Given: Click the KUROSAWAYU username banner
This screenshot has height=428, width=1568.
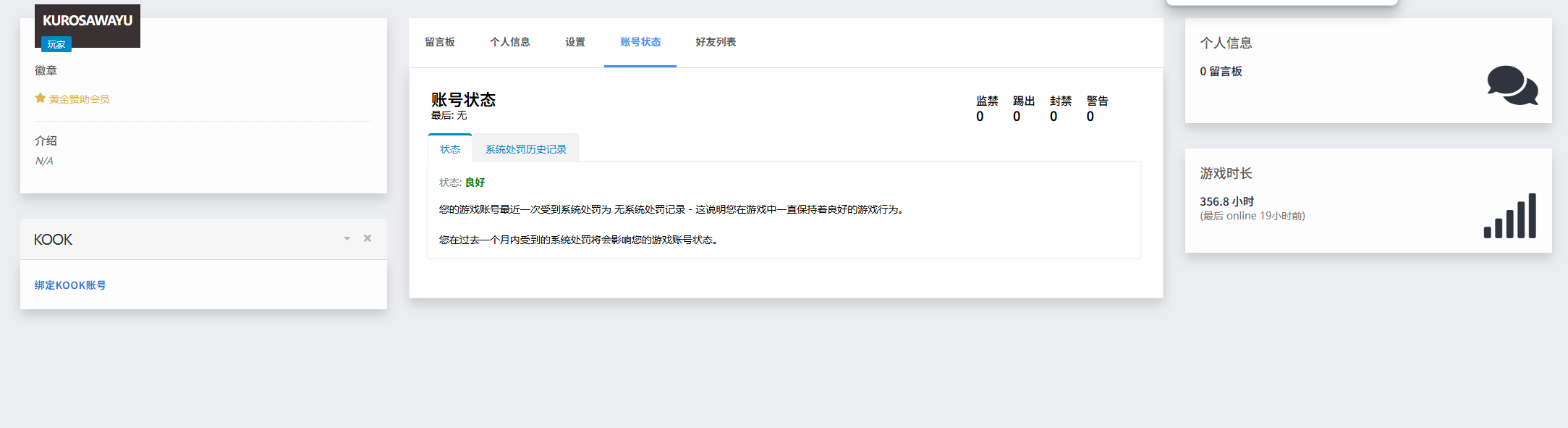Looking at the screenshot, I should tap(88, 21).
